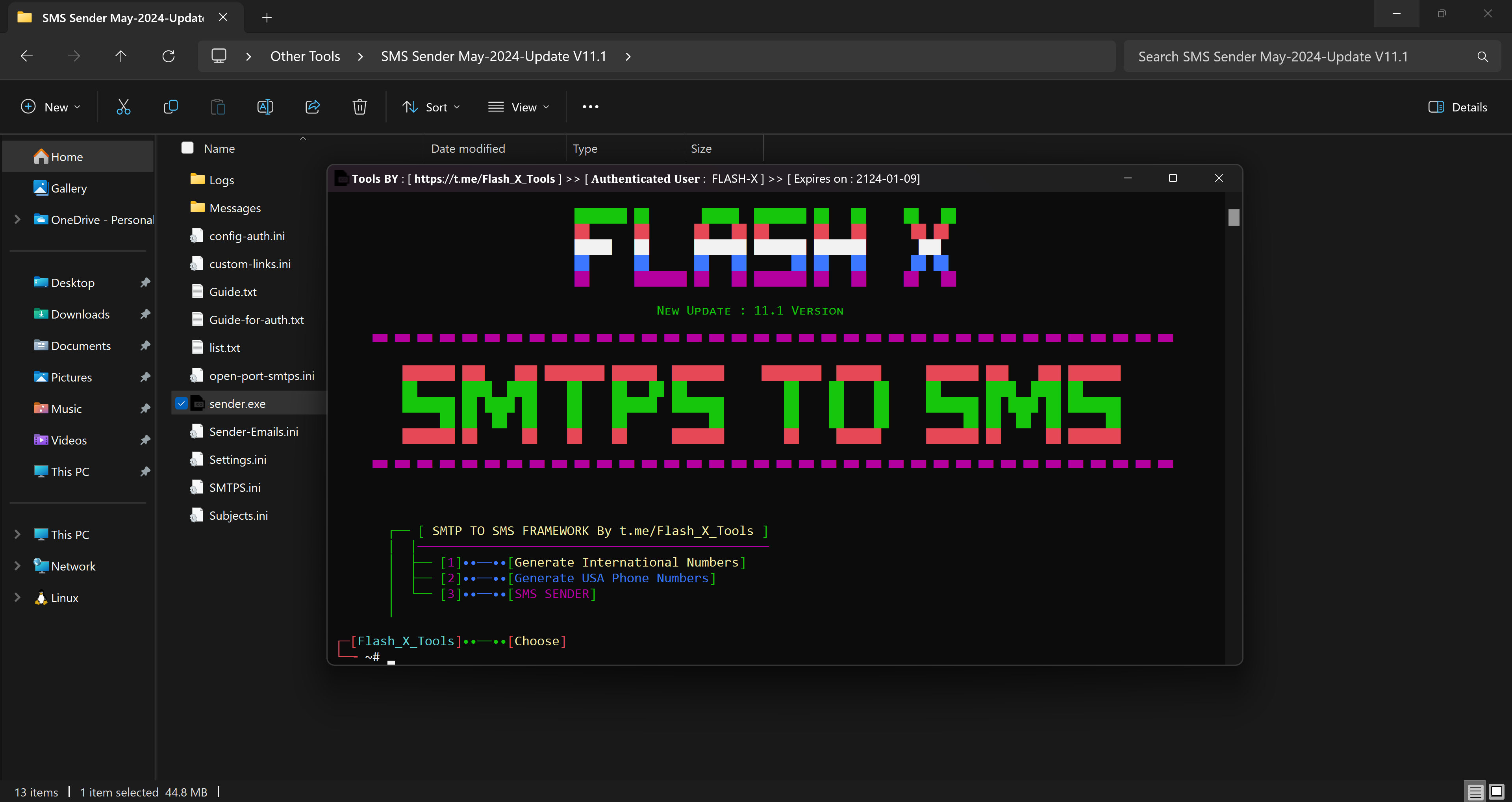Screen dimensions: 1512x802
Task: Open the See more ellipsis menu
Action: (x=591, y=107)
